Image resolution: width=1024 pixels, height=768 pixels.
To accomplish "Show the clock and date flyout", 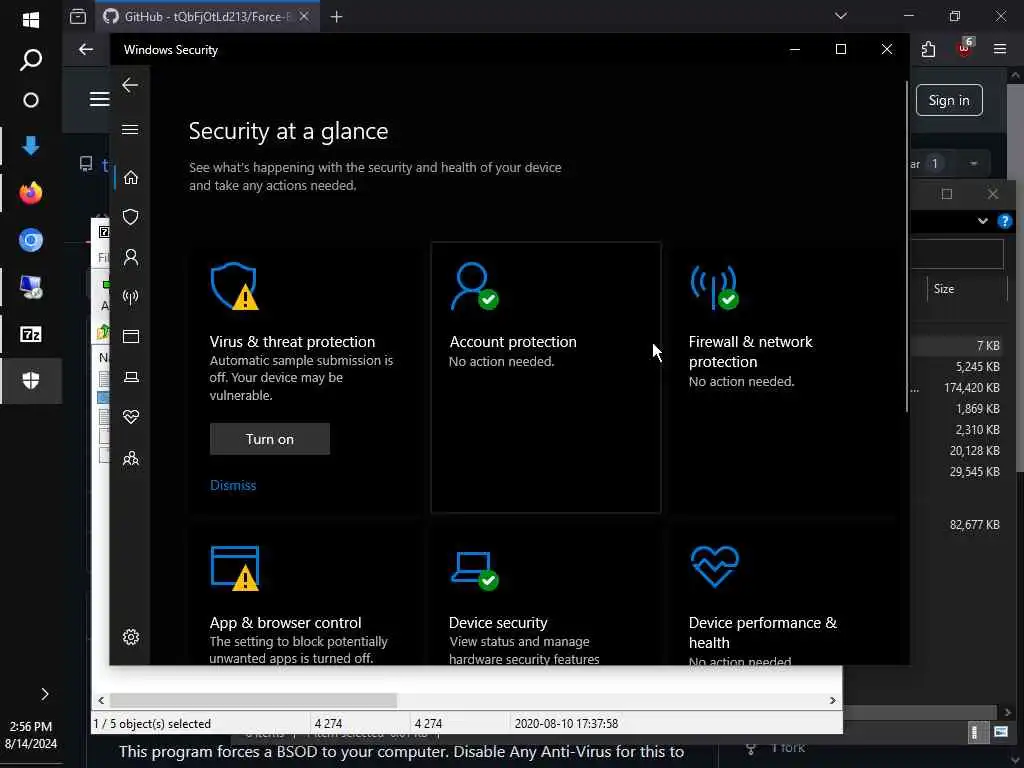I will coord(31,735).
